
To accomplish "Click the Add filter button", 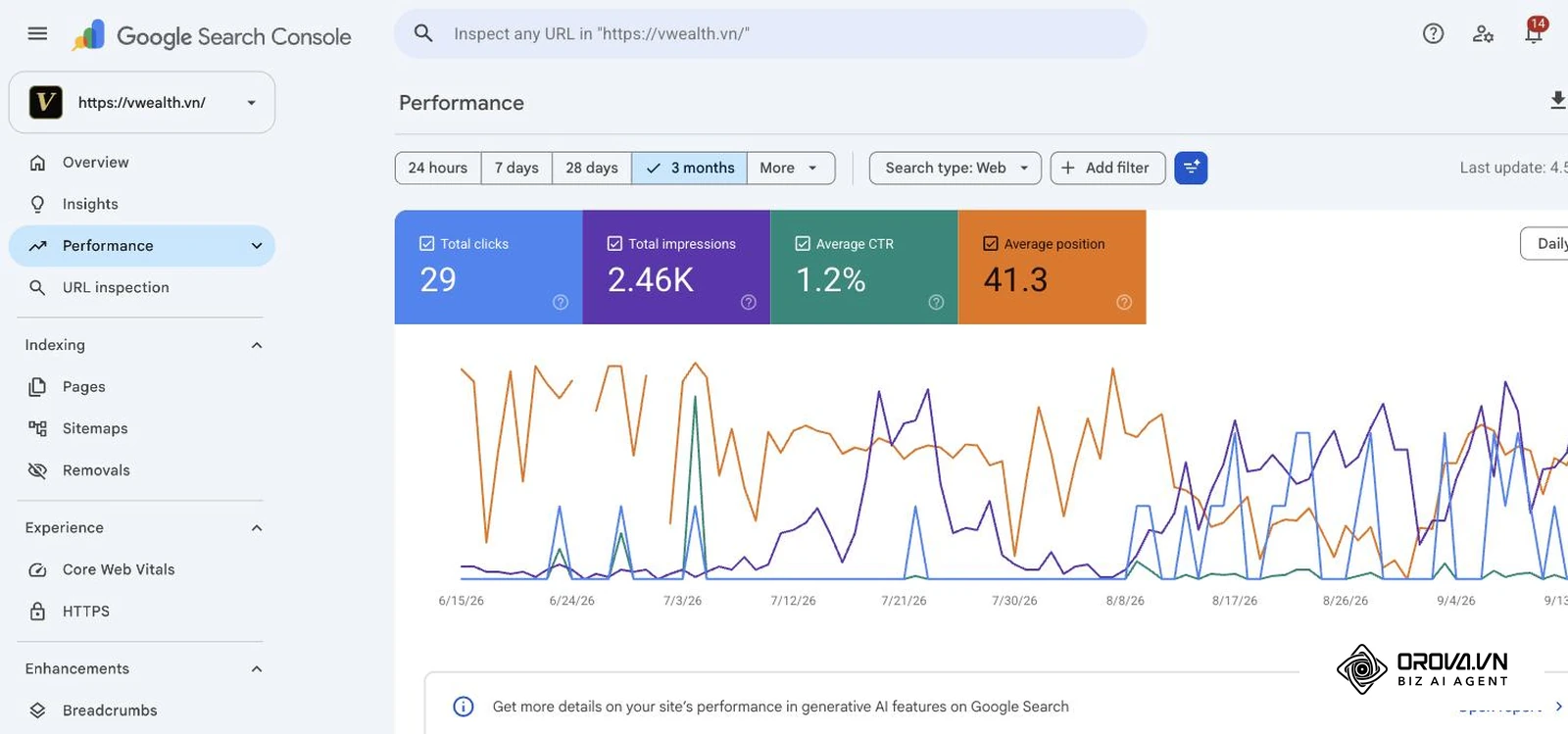I will point(1107,168).
